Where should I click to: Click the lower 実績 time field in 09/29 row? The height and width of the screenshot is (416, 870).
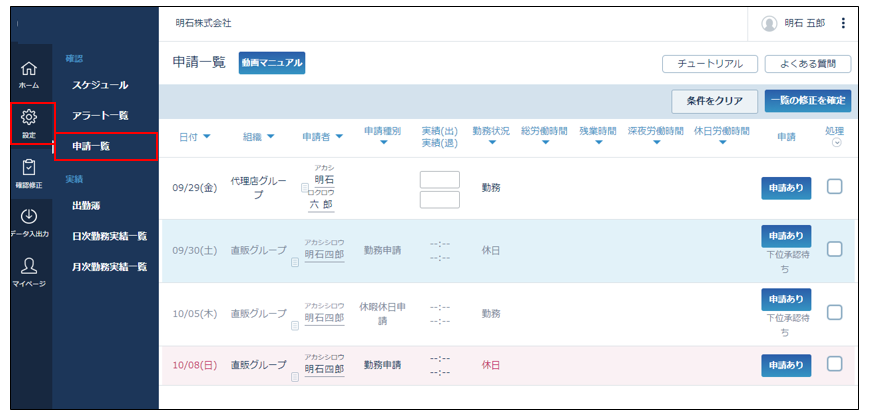pos(439,200)
